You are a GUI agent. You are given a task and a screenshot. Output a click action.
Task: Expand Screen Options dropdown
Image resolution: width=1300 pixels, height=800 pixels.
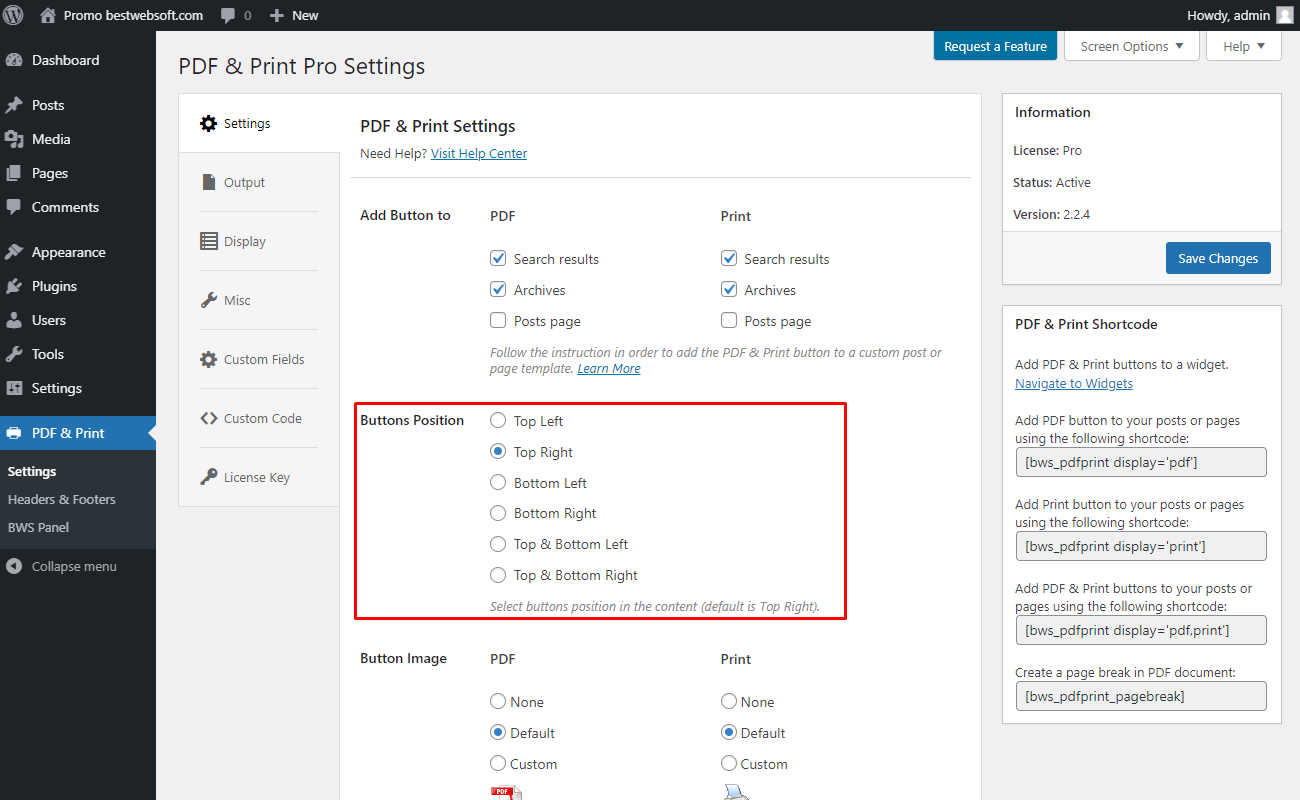(1132, 46)
